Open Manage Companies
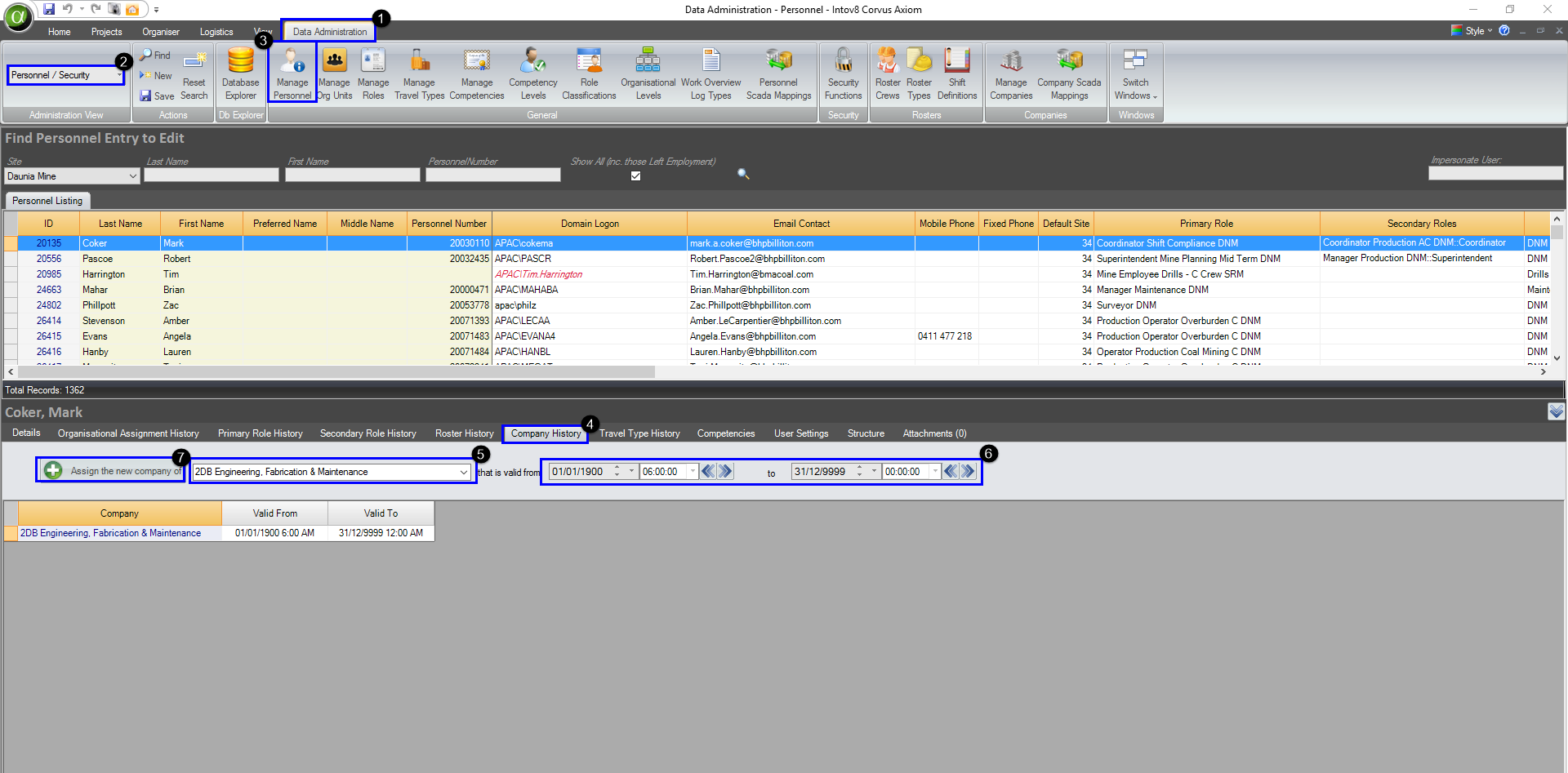Screen dimensions: 1568x773 pos(1011,73)
